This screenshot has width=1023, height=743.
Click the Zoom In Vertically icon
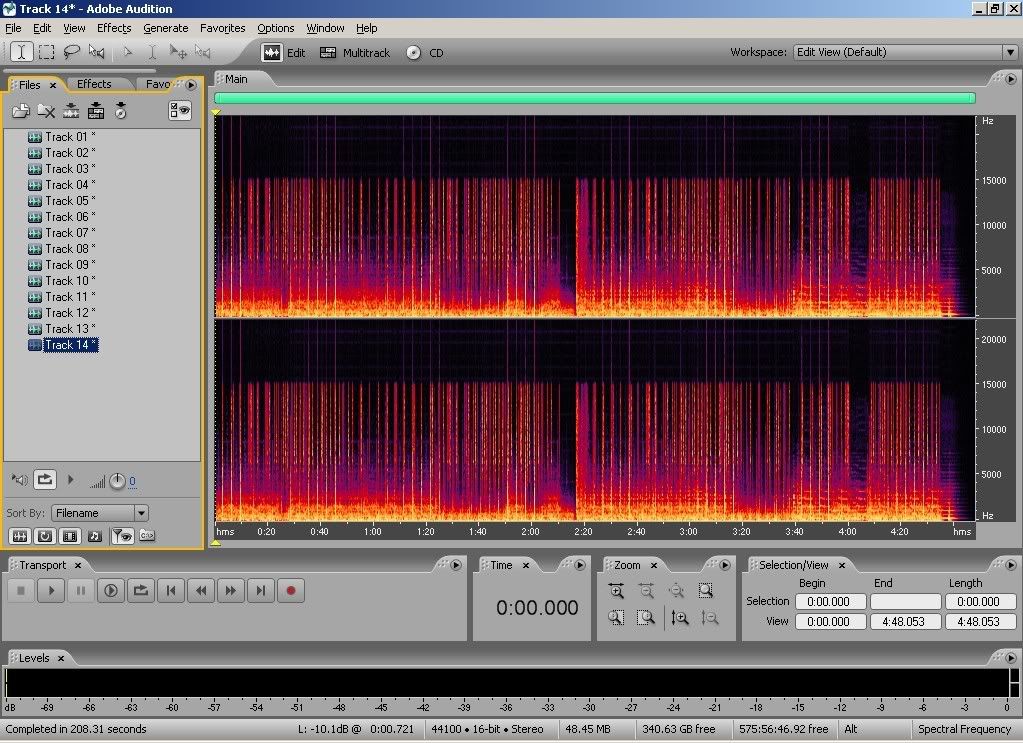[679, 617]
